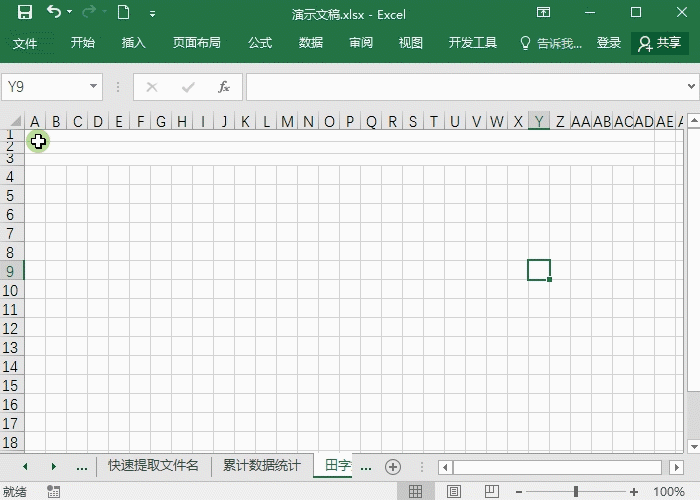Click the 就绪 status text
The image size is (700, 500).
[15, 492]
